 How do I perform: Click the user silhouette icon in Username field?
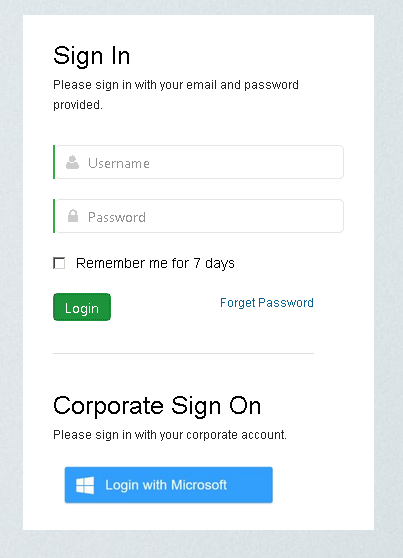pyautogui.click(x=72, y=163)
